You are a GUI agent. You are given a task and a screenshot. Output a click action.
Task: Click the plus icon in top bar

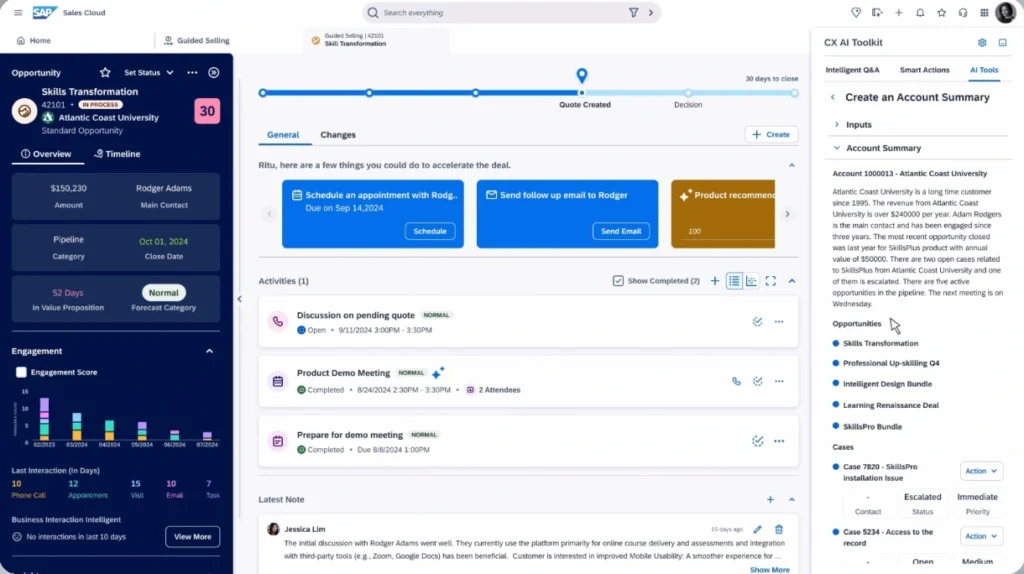click(x=899, y=12)
